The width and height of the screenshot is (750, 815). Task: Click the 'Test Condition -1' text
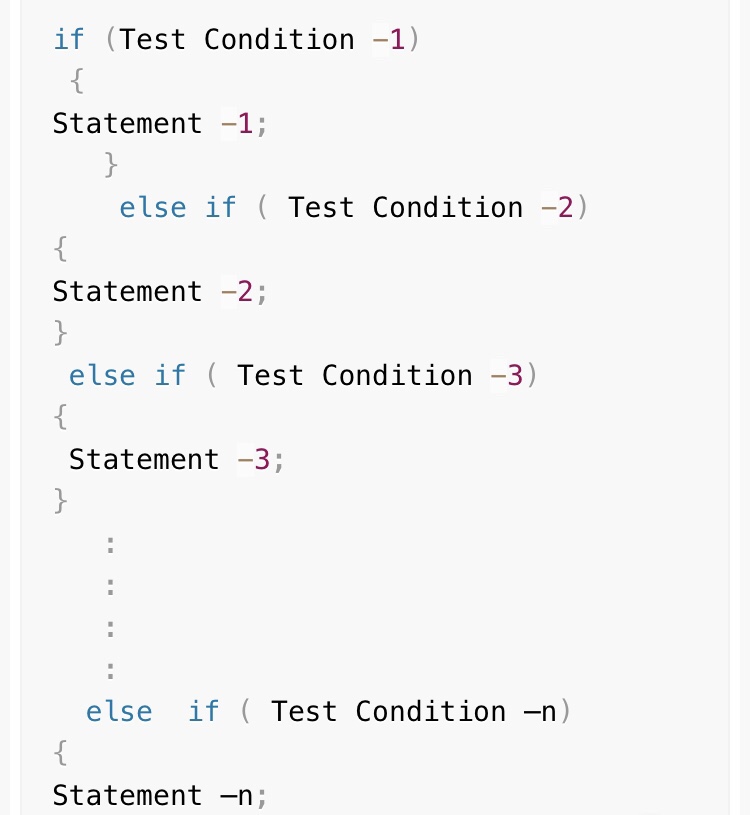pos(262,40)
